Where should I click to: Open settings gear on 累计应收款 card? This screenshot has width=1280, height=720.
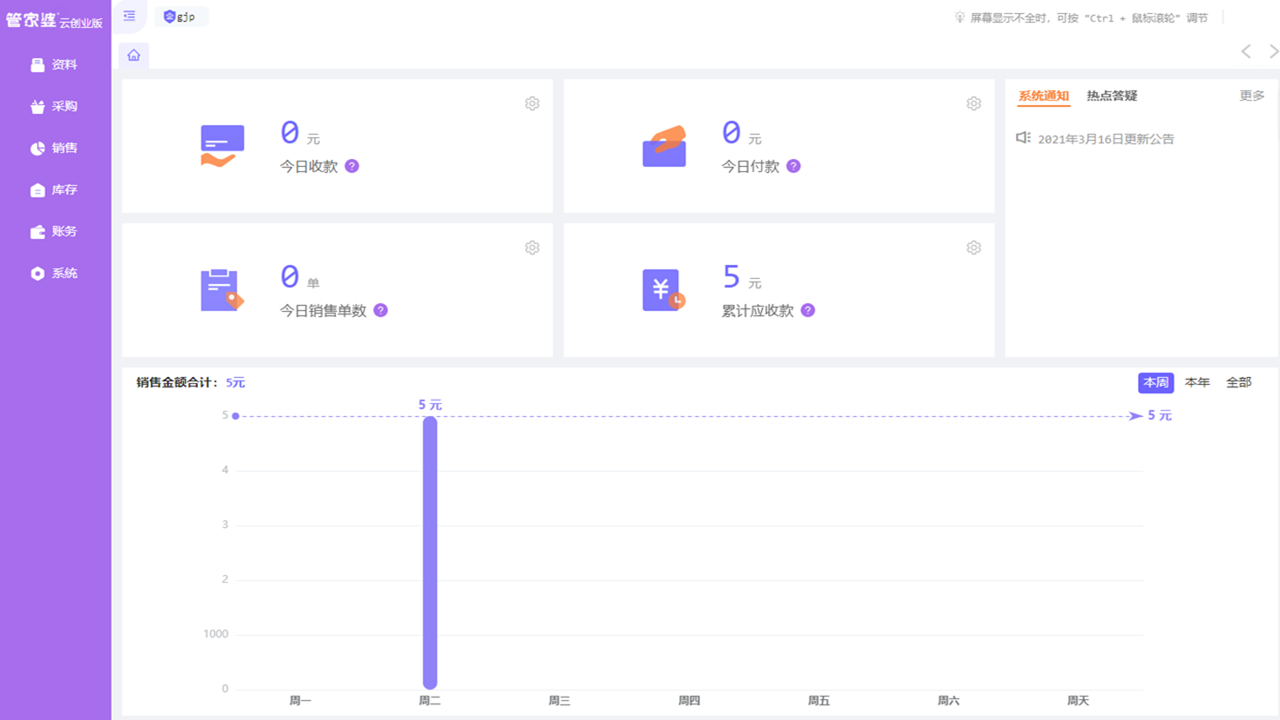[x=973, y=248]
